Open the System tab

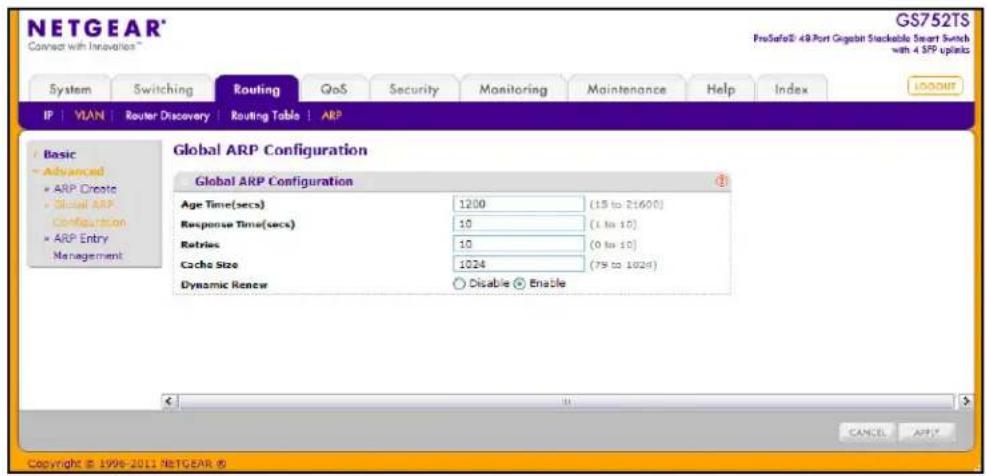tap(70, 89)
